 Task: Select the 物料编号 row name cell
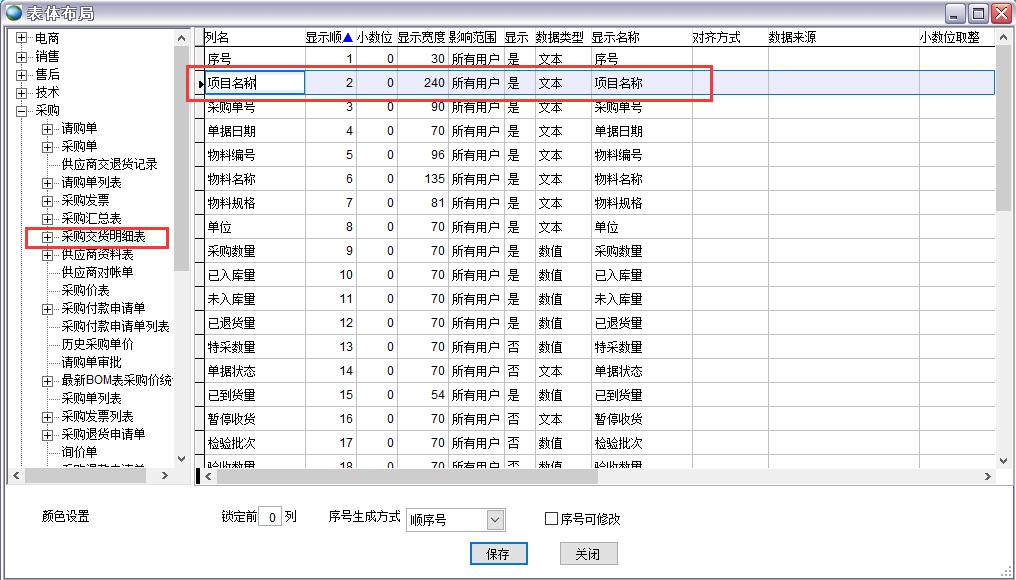click(231, 155)
